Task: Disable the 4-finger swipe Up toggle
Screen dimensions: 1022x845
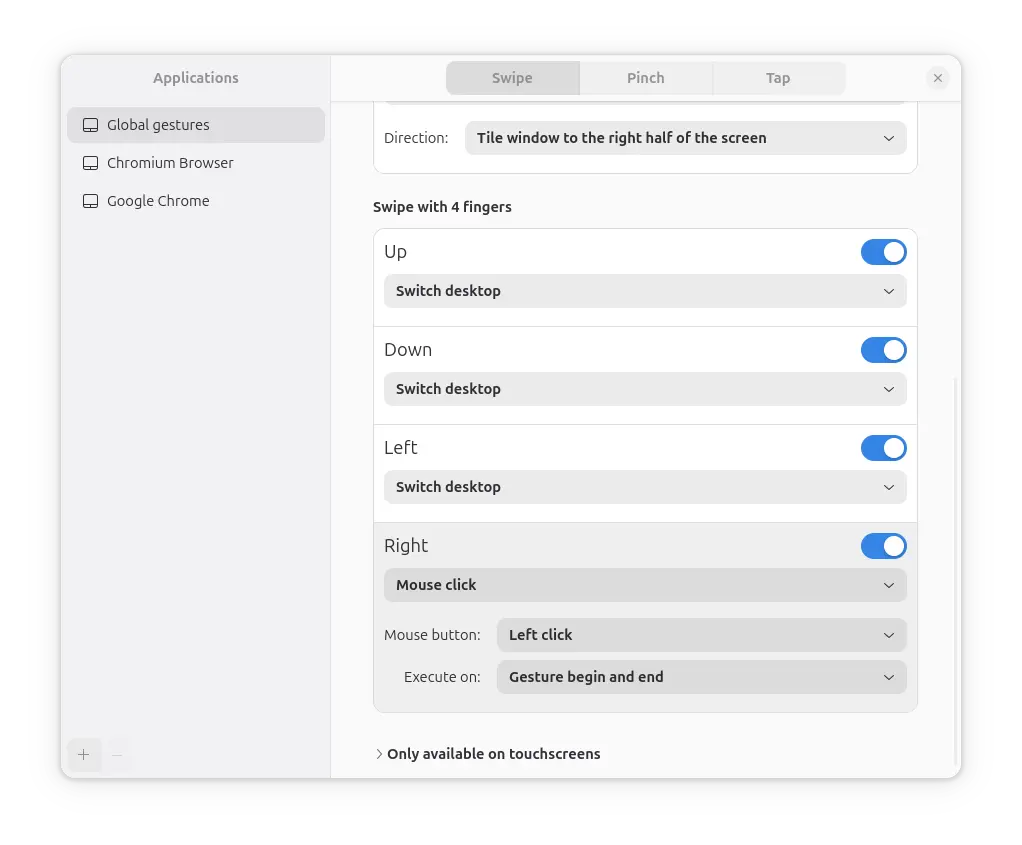Action: click(x=883, y=252)
